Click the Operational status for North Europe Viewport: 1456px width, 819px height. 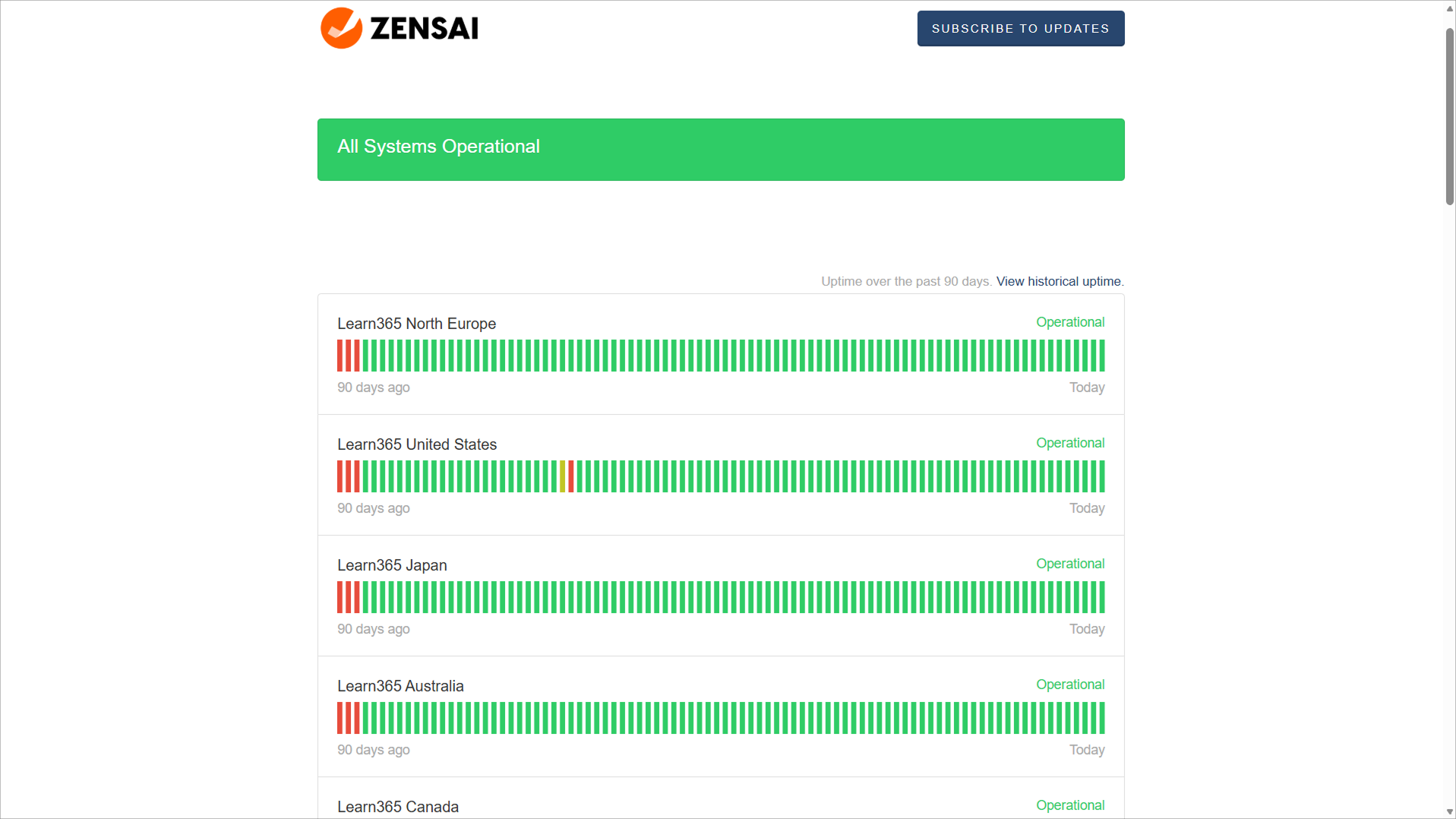coord(1069,322)
